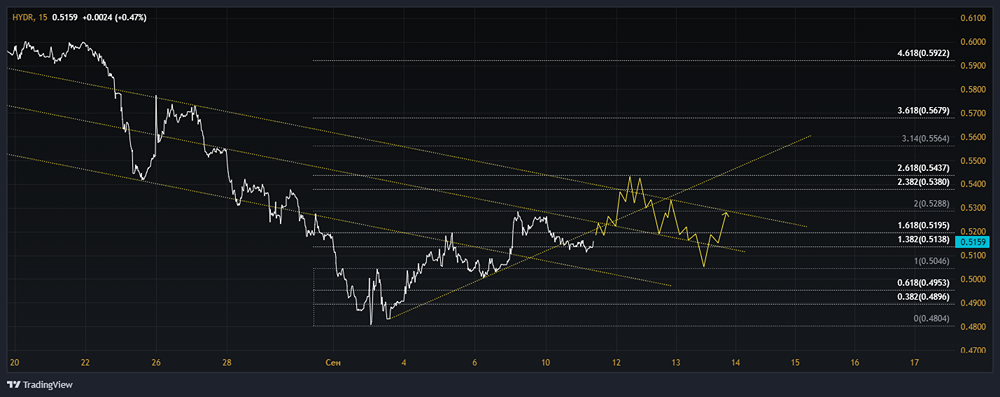The width and height of the screenshot is (1000, 397).
Task: Select the cyan current price tag 0.5159
Action: coord(973,242)
